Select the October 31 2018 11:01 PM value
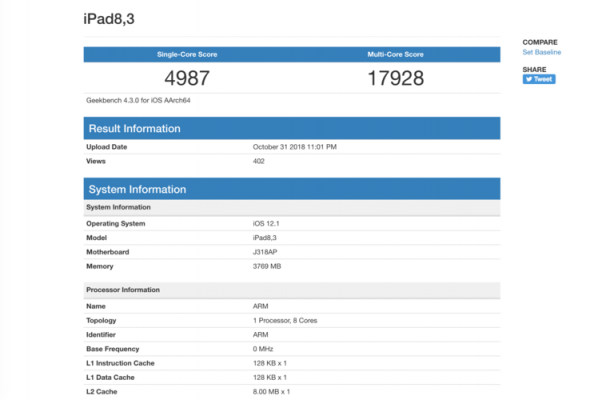Screen dimensions: 598x400 click(x=295, y=147)
